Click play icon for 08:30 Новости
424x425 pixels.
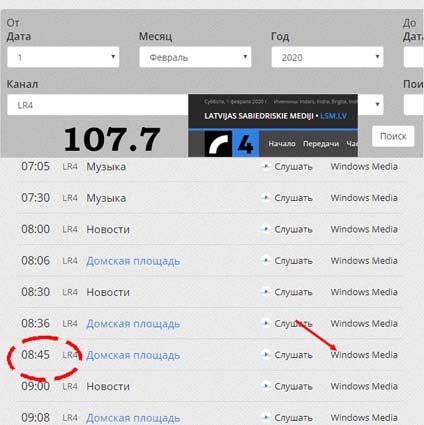click(266, 292)
